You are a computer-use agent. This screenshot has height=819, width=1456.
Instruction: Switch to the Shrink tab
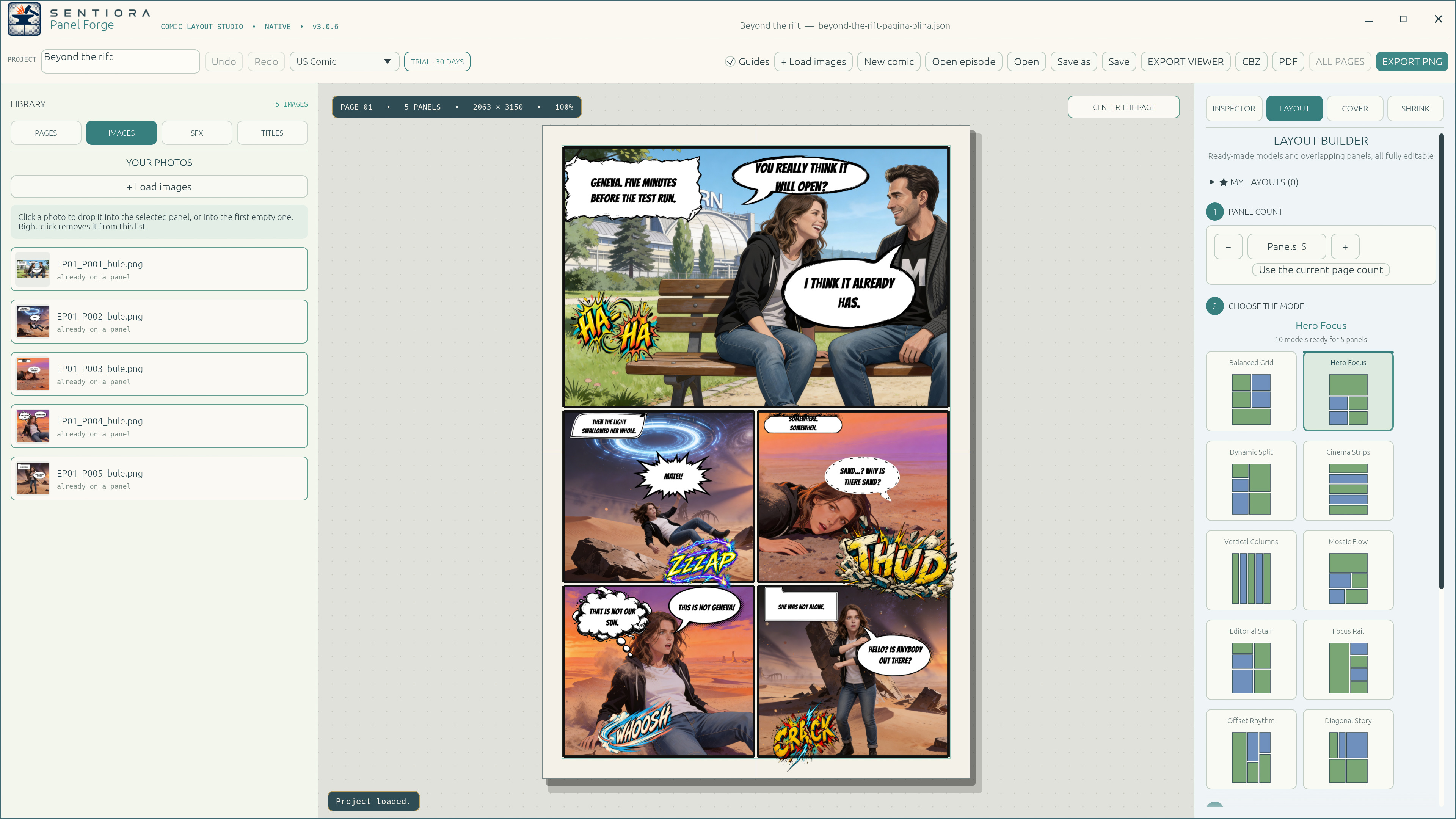pos(1415,108)
